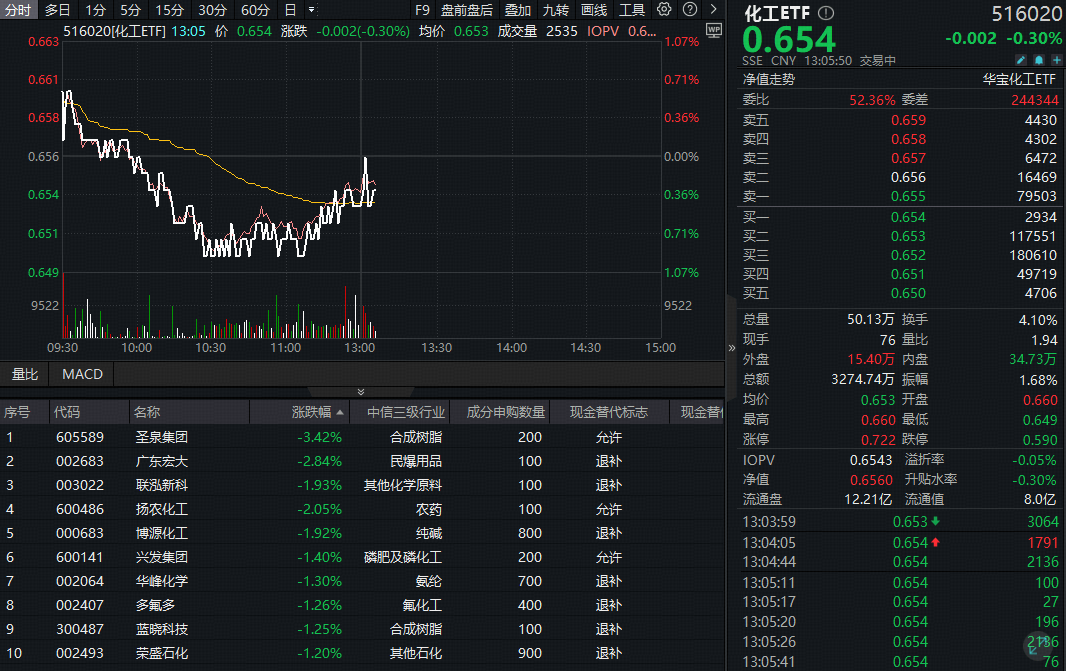The image size is (1066, 671).
Task: Set a price alert with the bell icon
Action: pyautogui.click(x=1040, y=60)
